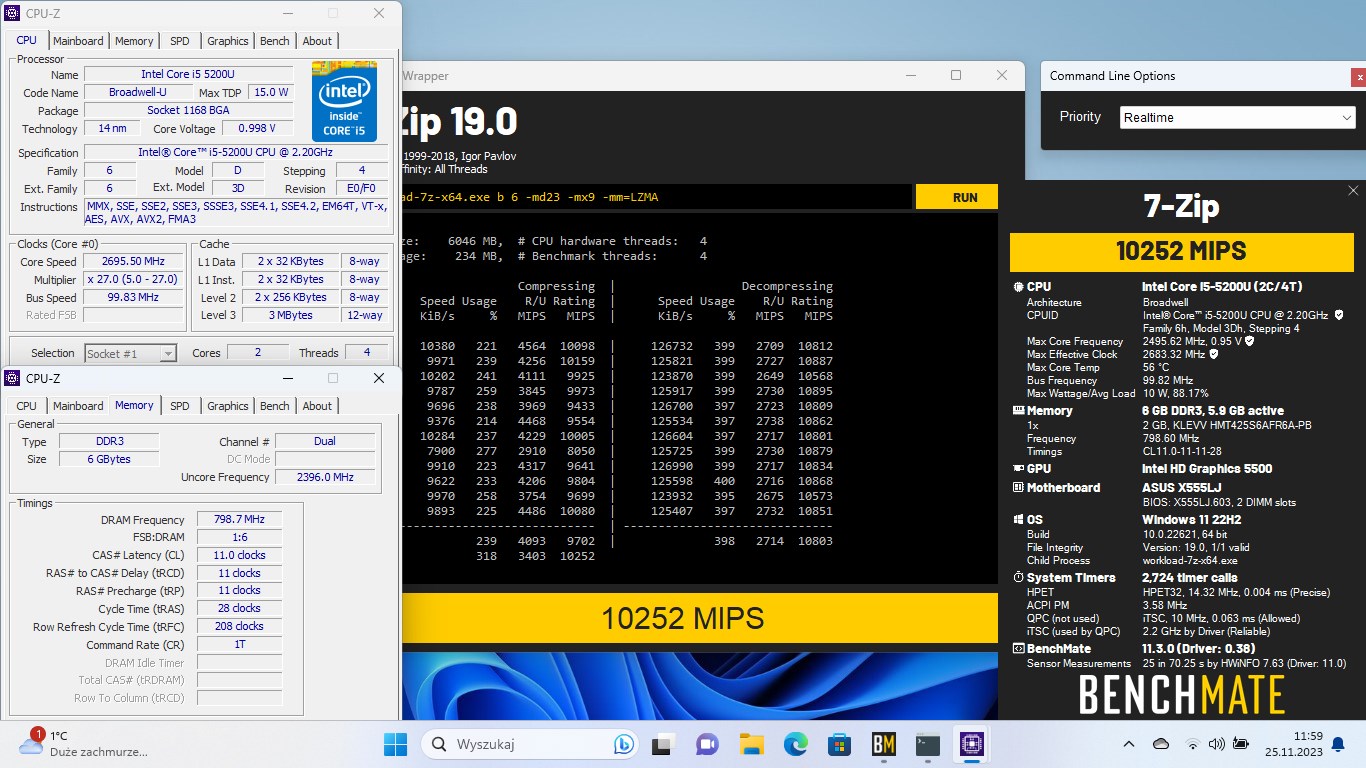Click the System Timers stopwatch icon
This screenshot has width=1366, height=768.
[x=1018, y=578]
